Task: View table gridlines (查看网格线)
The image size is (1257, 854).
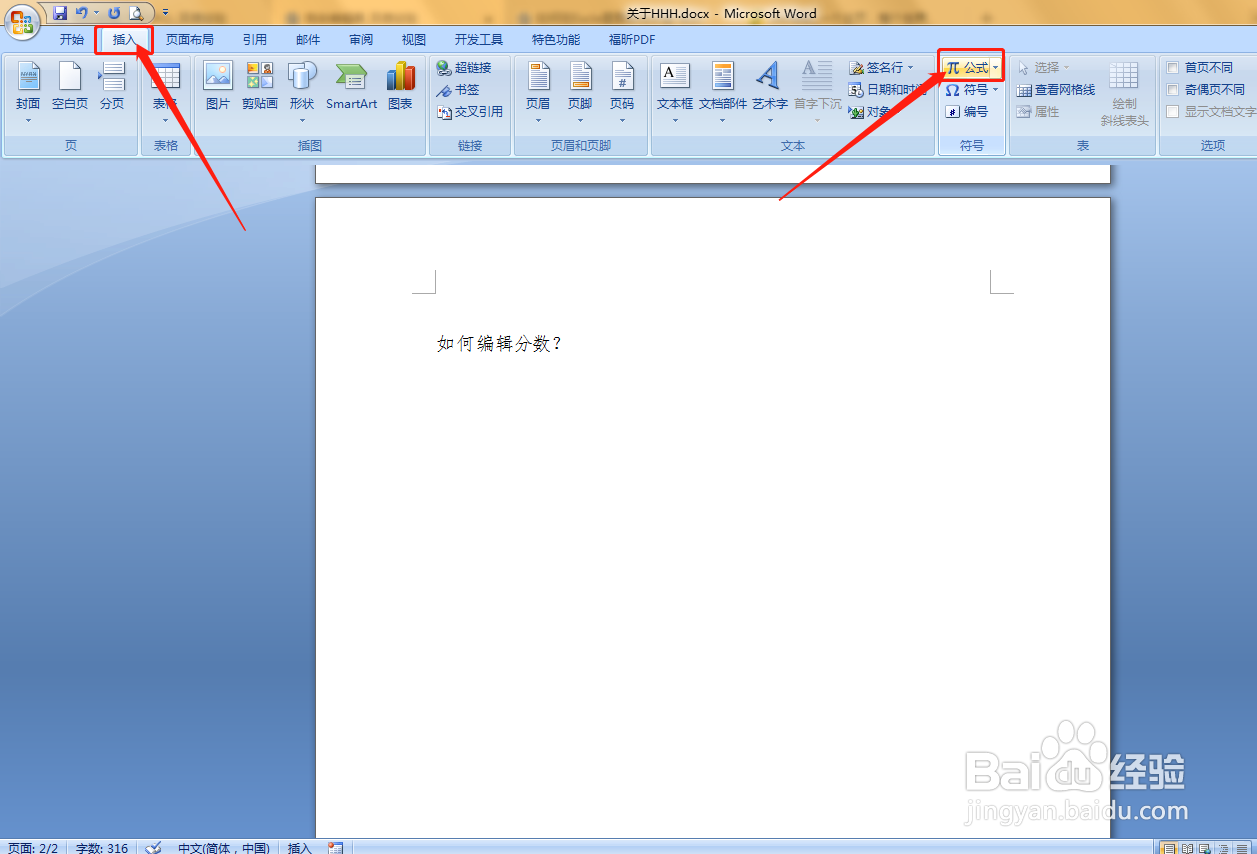Action: click(1056, 90)
